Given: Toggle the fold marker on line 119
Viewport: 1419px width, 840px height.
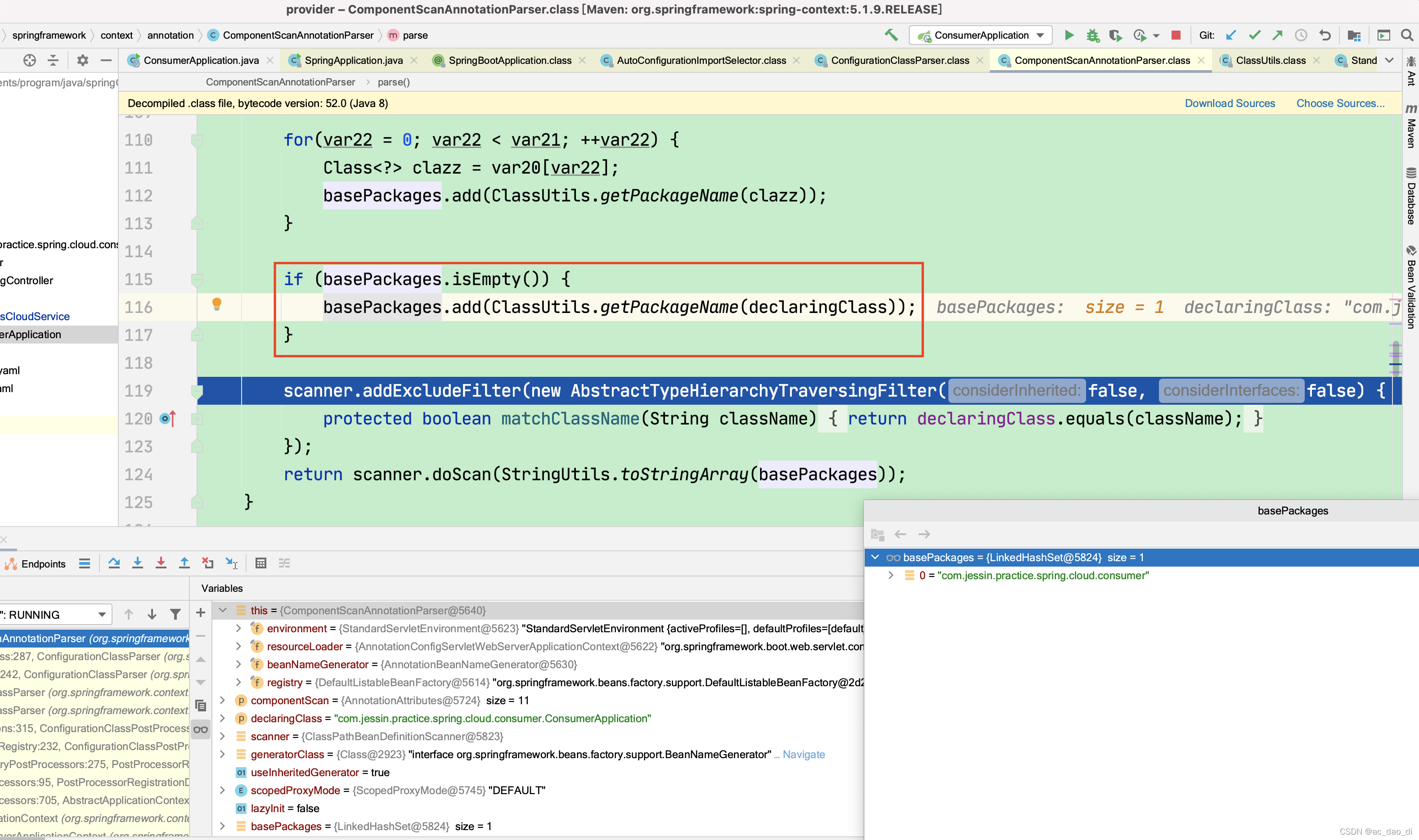Looking at the screenshot, I should coord(197,391).
